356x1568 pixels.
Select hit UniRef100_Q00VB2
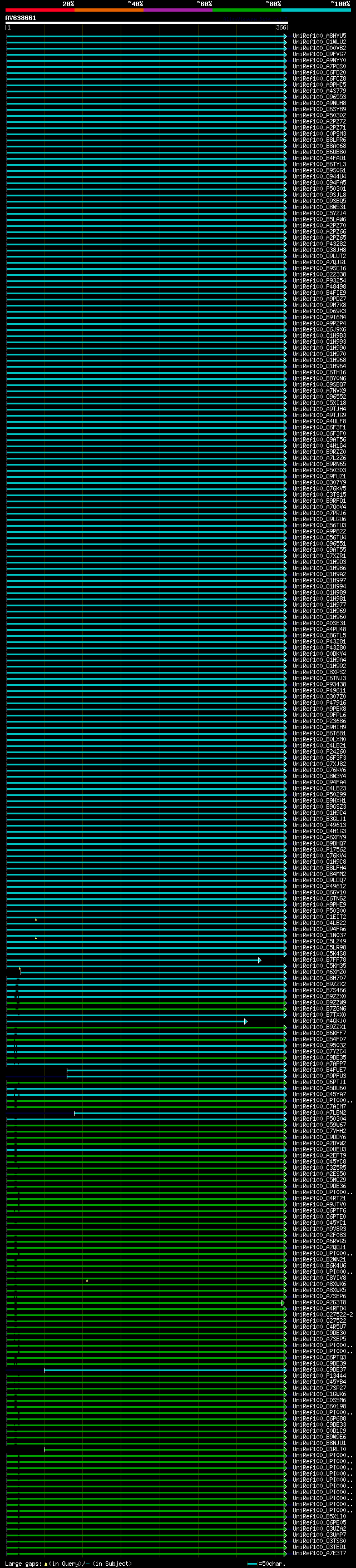point(319,48)
